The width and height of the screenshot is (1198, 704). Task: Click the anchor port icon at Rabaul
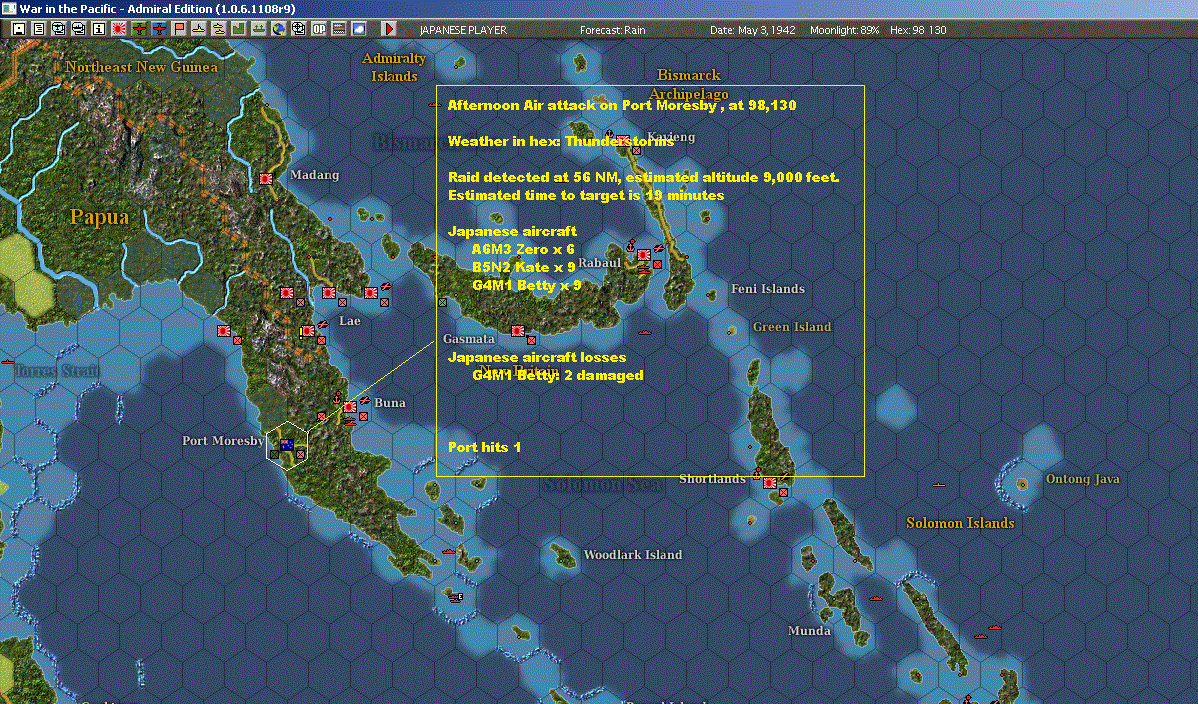631,245
